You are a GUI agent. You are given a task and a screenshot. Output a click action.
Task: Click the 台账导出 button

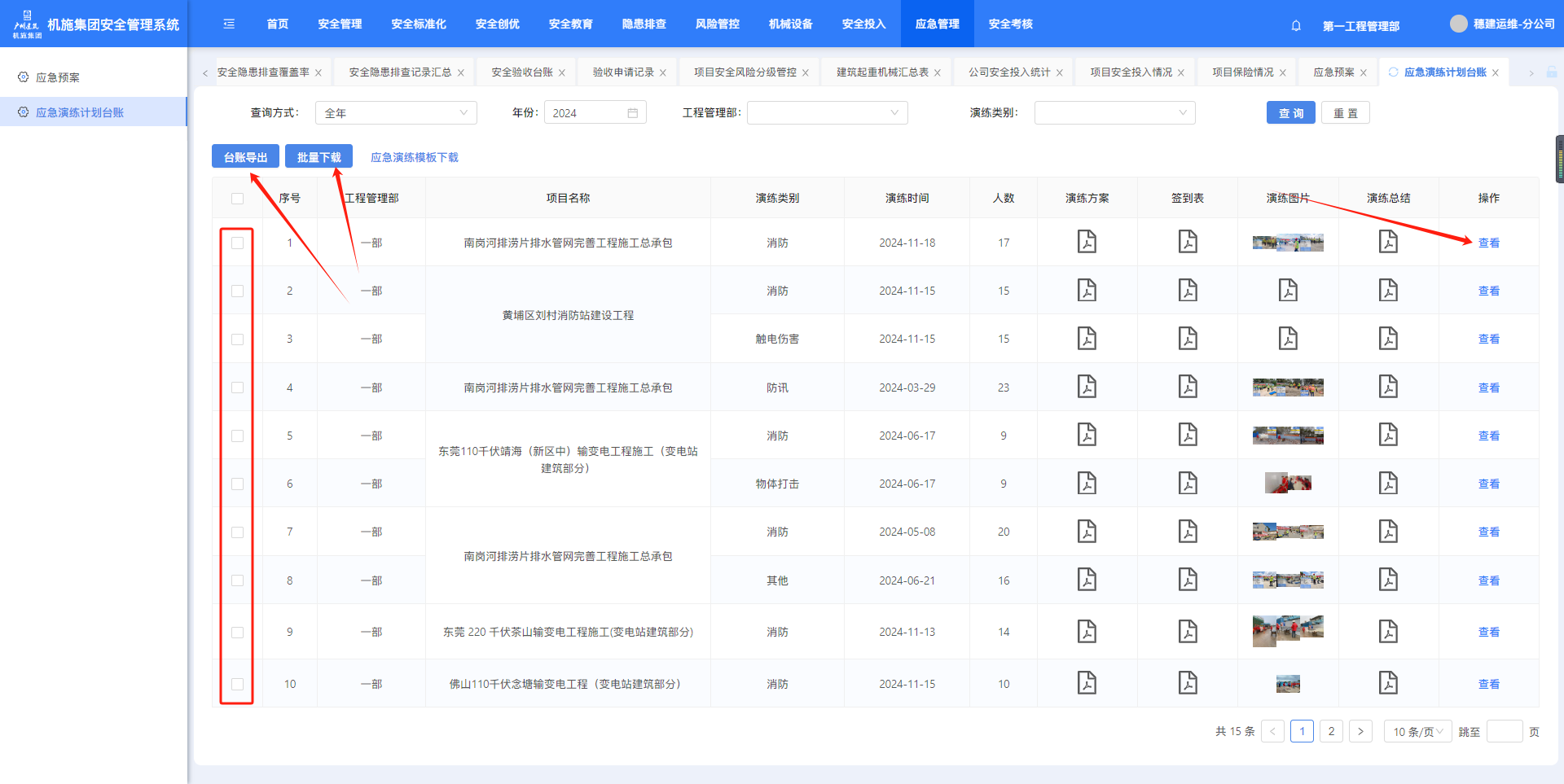[x=245, y=157]
